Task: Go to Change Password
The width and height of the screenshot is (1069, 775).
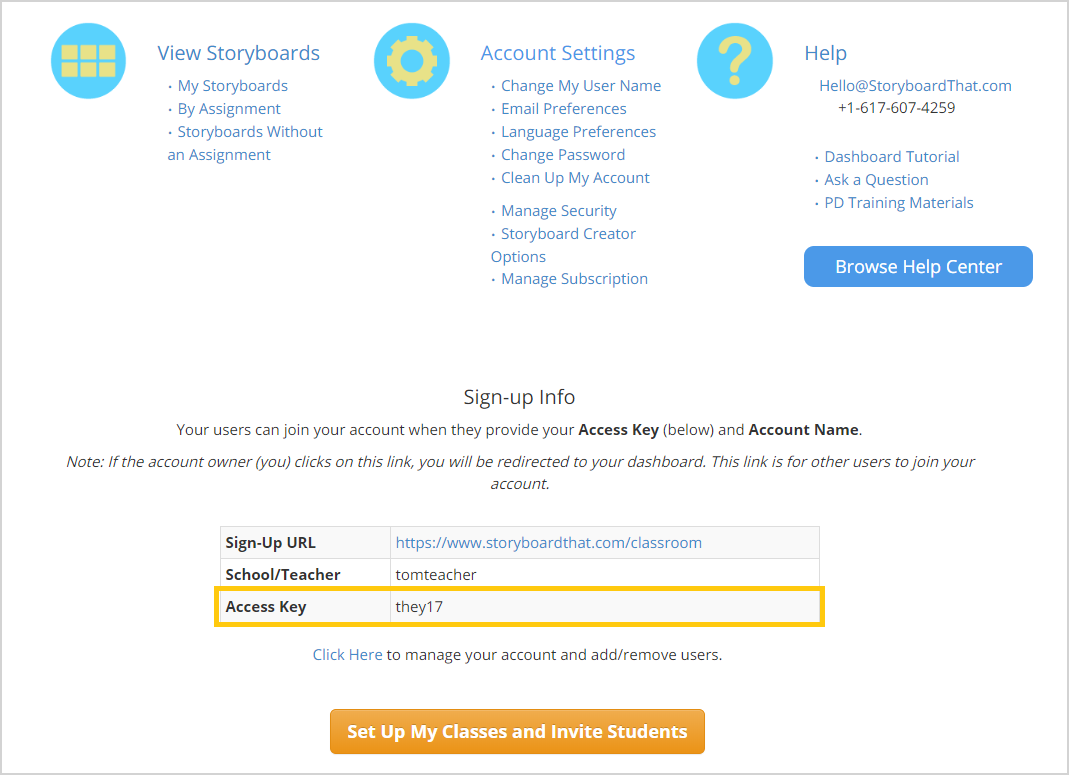Action: click(563, 155)
